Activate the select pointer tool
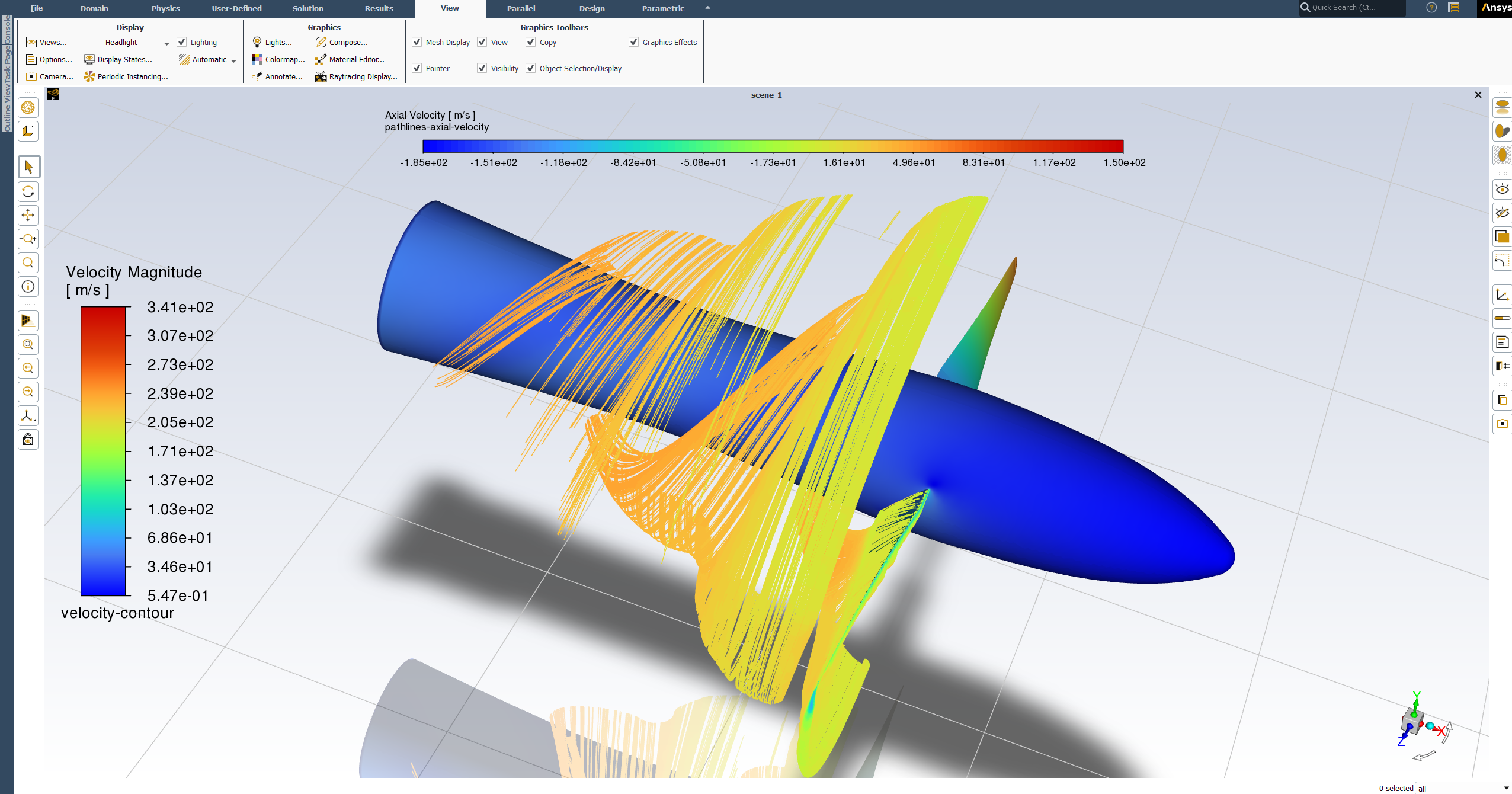Image resolution: width=1512 pixels, height=794 pixels. click(x=28, y=167)
